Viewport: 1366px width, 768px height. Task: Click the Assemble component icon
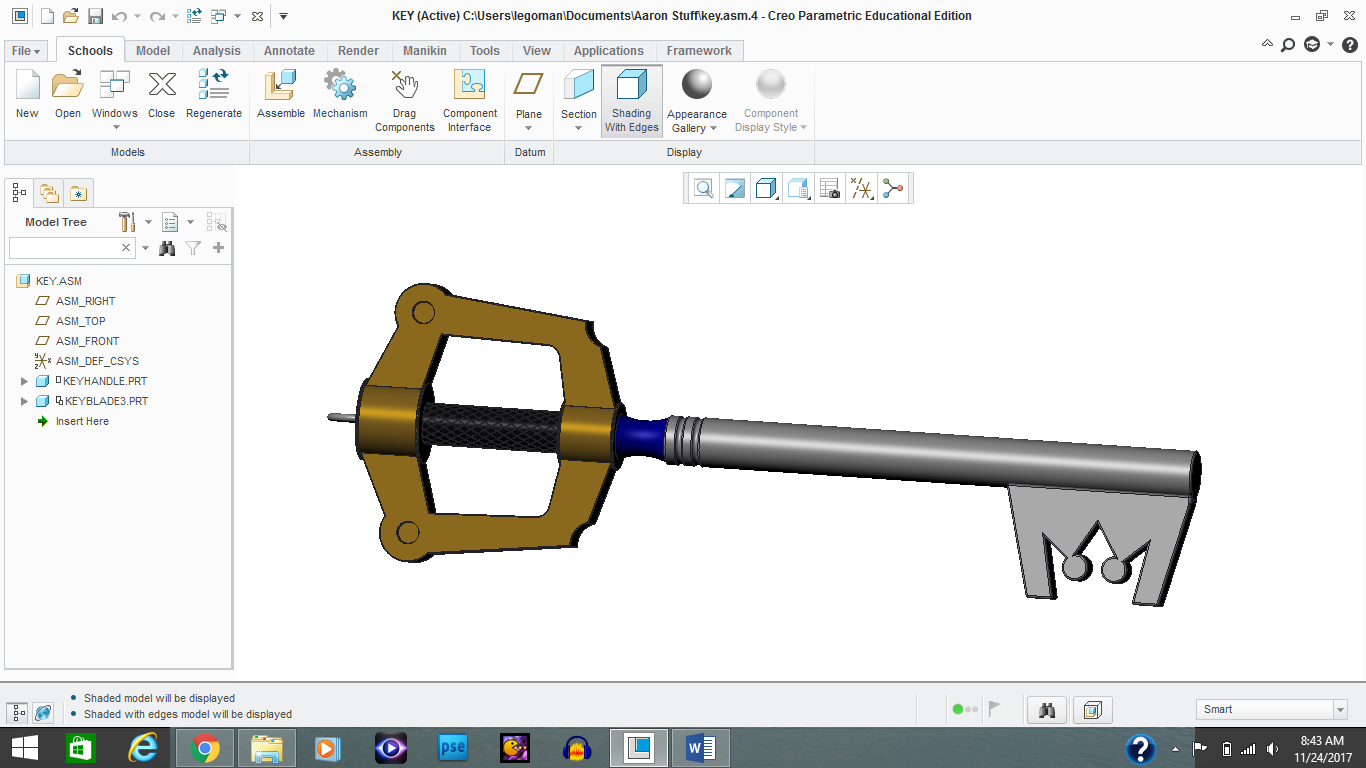tap(281, 86)
